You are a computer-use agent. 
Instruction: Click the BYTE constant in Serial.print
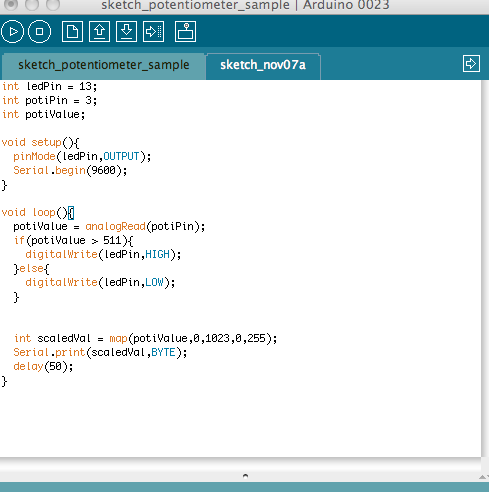click(163, 353)
